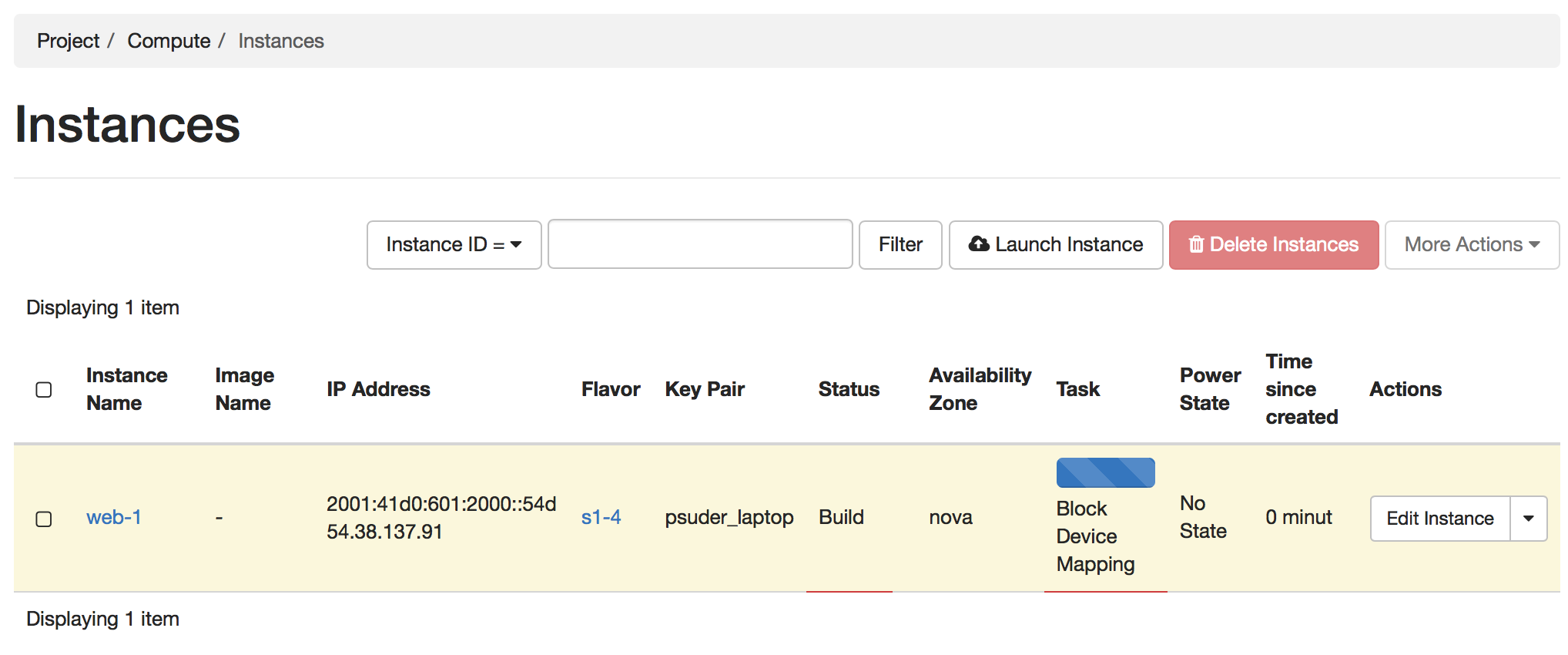
Task: Open the Compute breadcrumb
Action: click(169, 41)
